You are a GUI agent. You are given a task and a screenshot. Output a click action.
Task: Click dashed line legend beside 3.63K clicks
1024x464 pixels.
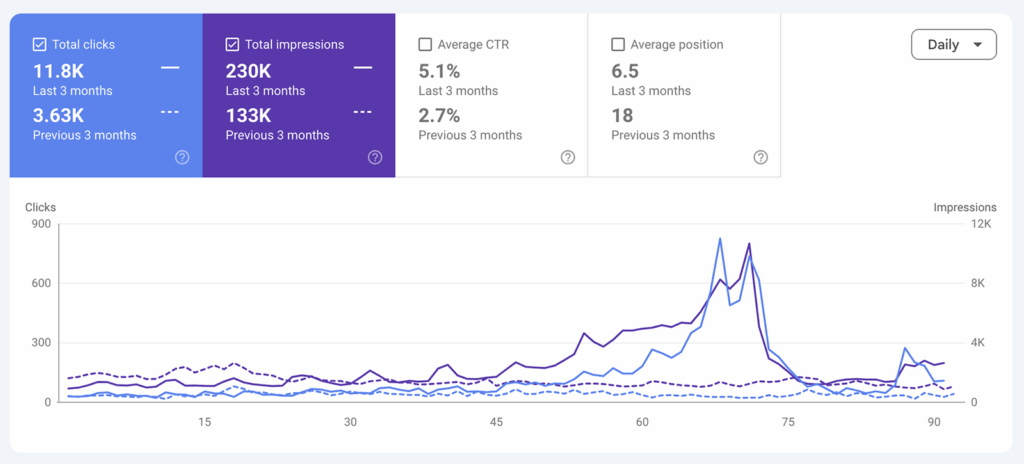coord(170,112)
